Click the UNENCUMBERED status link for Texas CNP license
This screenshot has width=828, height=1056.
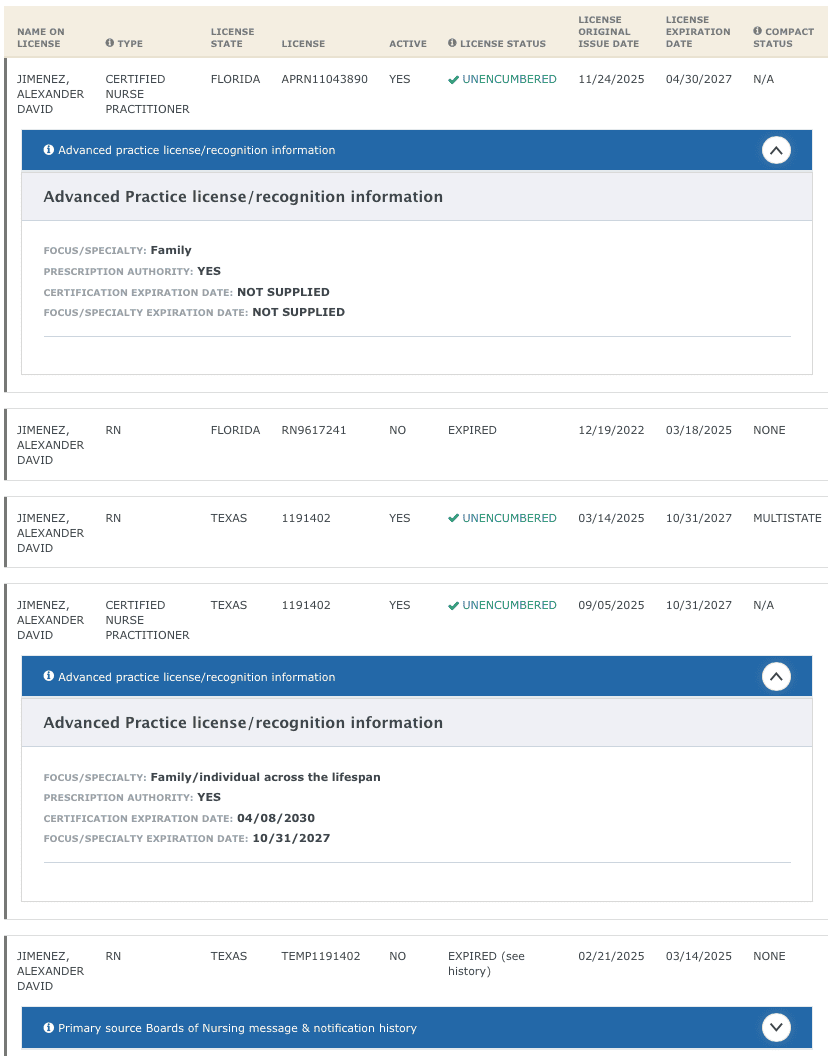pos(510,605)
